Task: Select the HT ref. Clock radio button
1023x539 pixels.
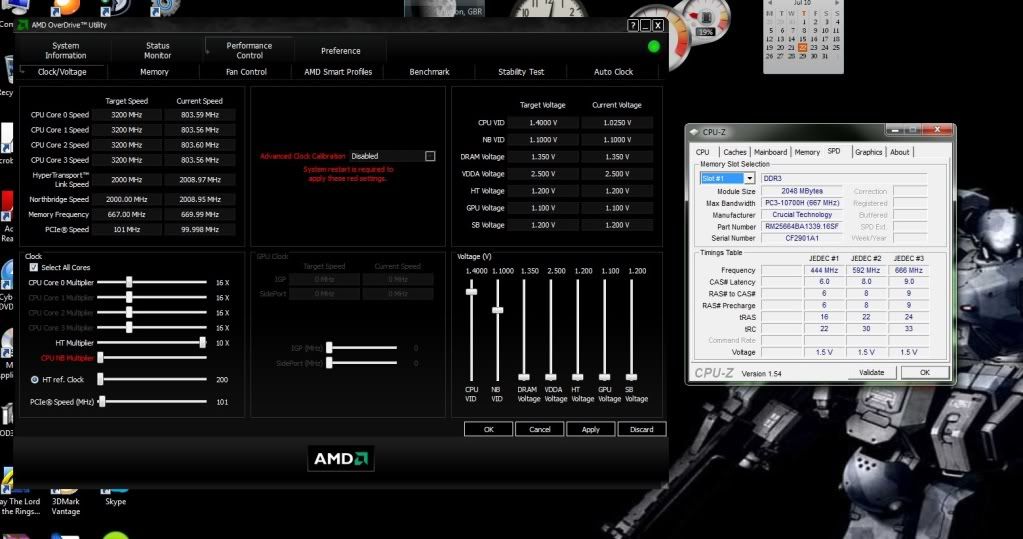Action: (x=35, y=379)
